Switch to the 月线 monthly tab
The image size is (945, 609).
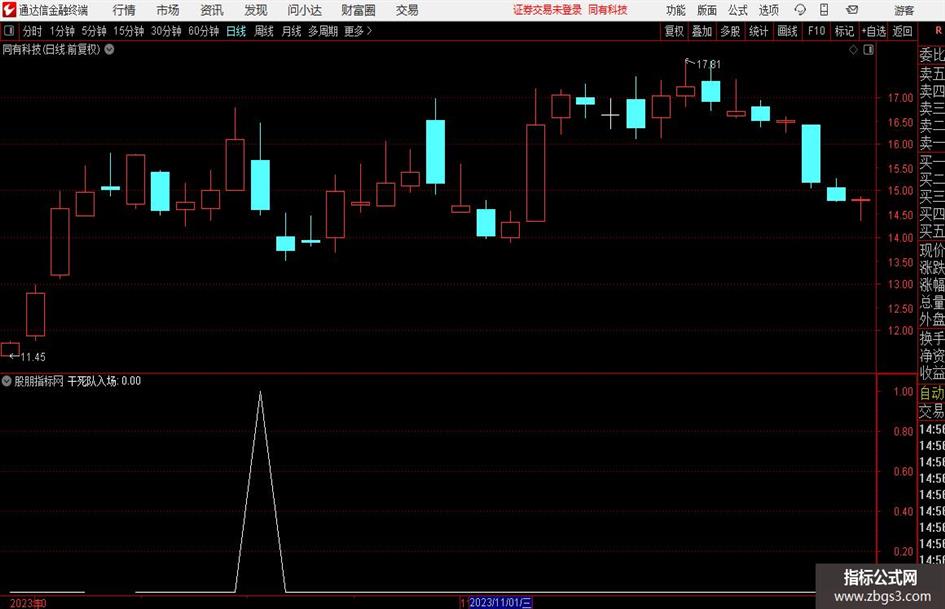coord(292,31)
